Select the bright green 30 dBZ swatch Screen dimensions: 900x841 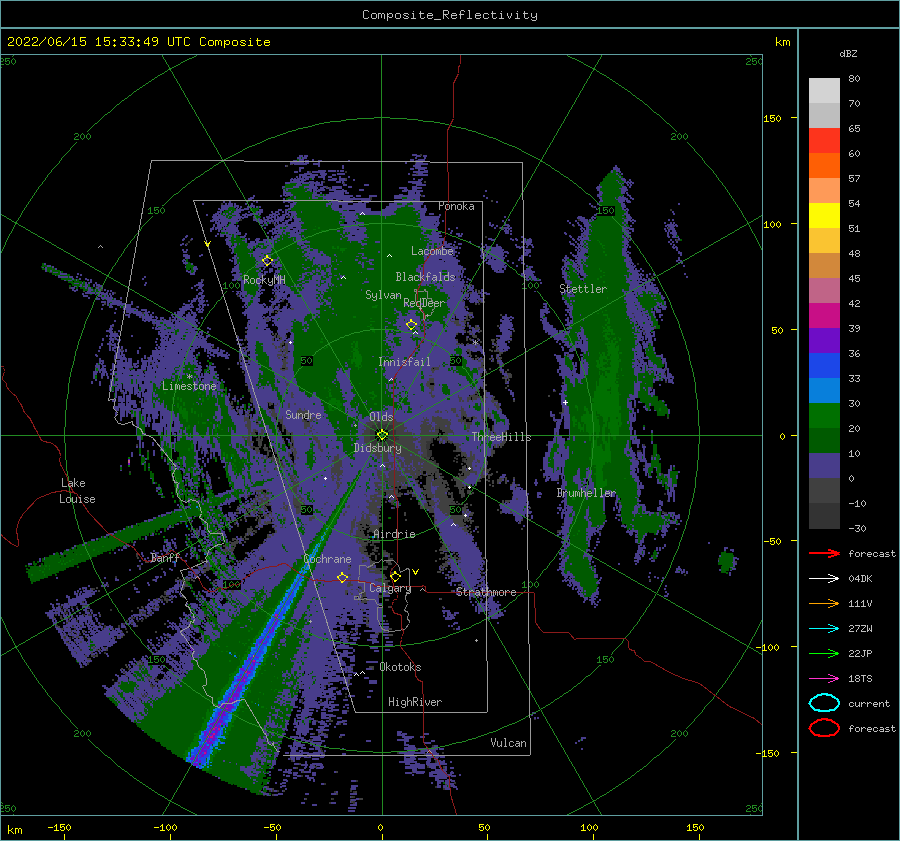pos(824,416)
